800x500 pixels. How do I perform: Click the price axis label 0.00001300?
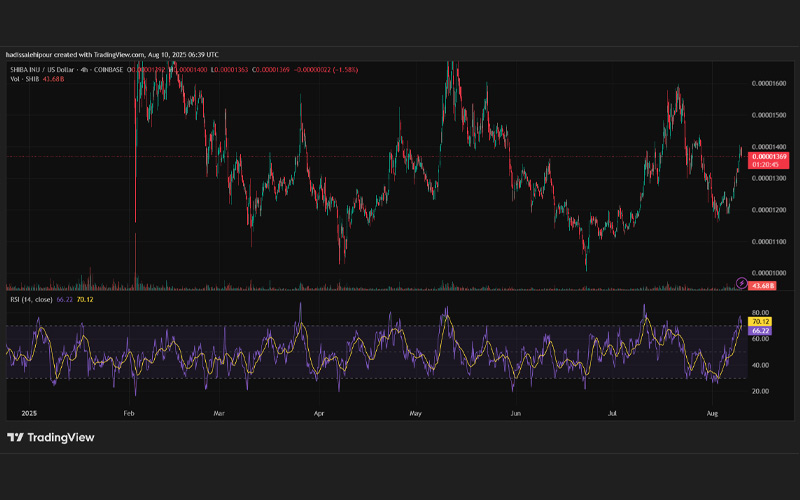pos(769,178)
